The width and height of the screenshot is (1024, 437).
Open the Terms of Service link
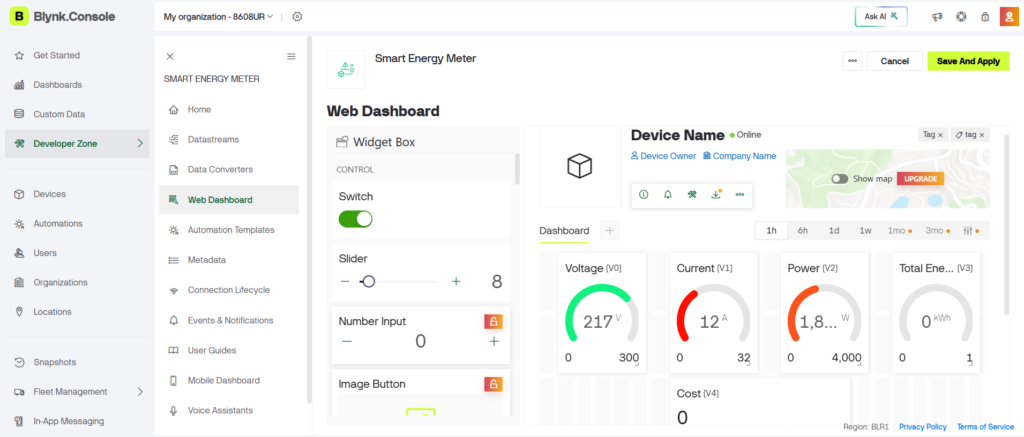click(985, 427)
